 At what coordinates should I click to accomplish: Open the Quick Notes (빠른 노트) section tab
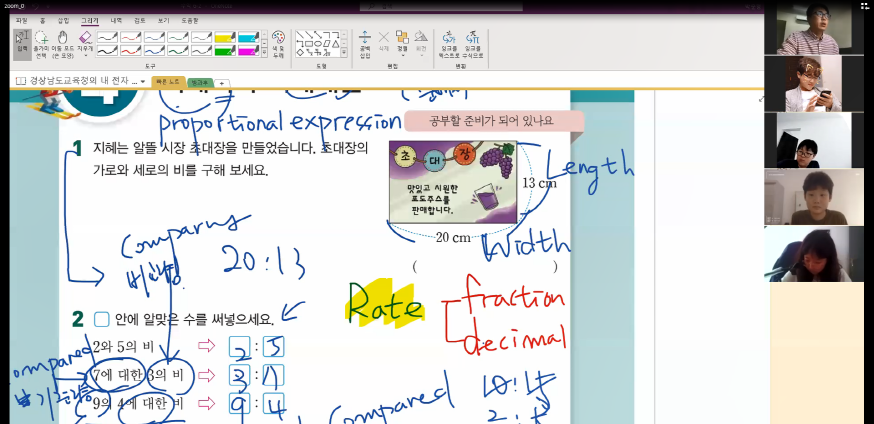coord(168,82)
